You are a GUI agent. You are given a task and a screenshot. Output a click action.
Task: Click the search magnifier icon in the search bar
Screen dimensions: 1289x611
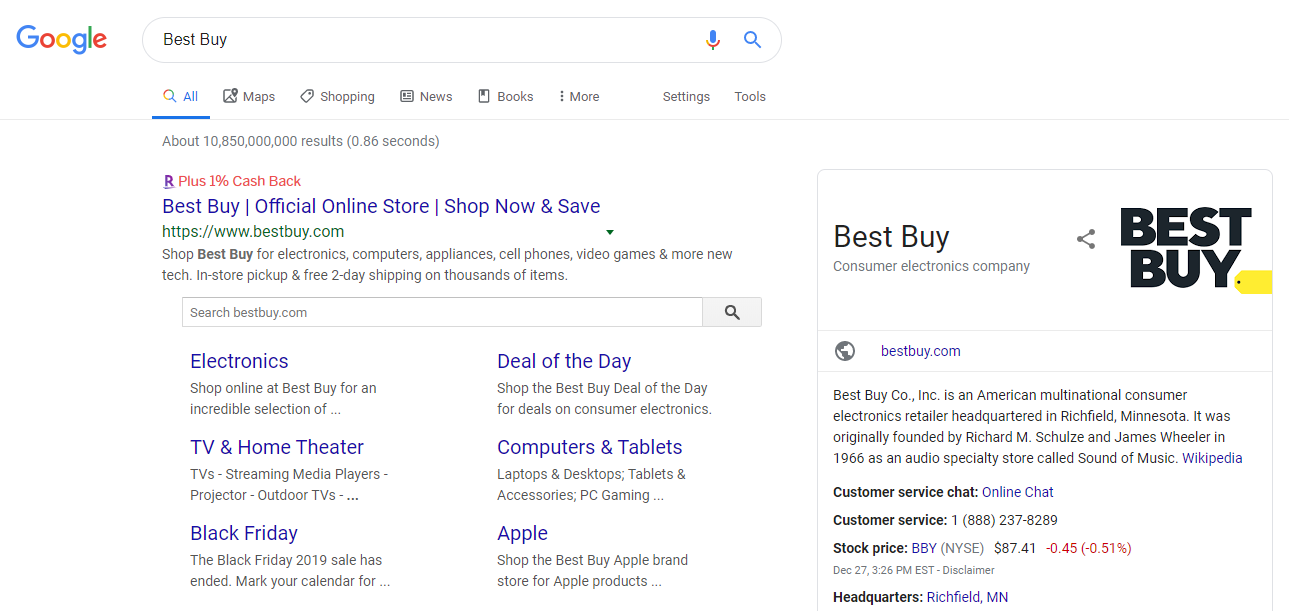tap(751, 39)
